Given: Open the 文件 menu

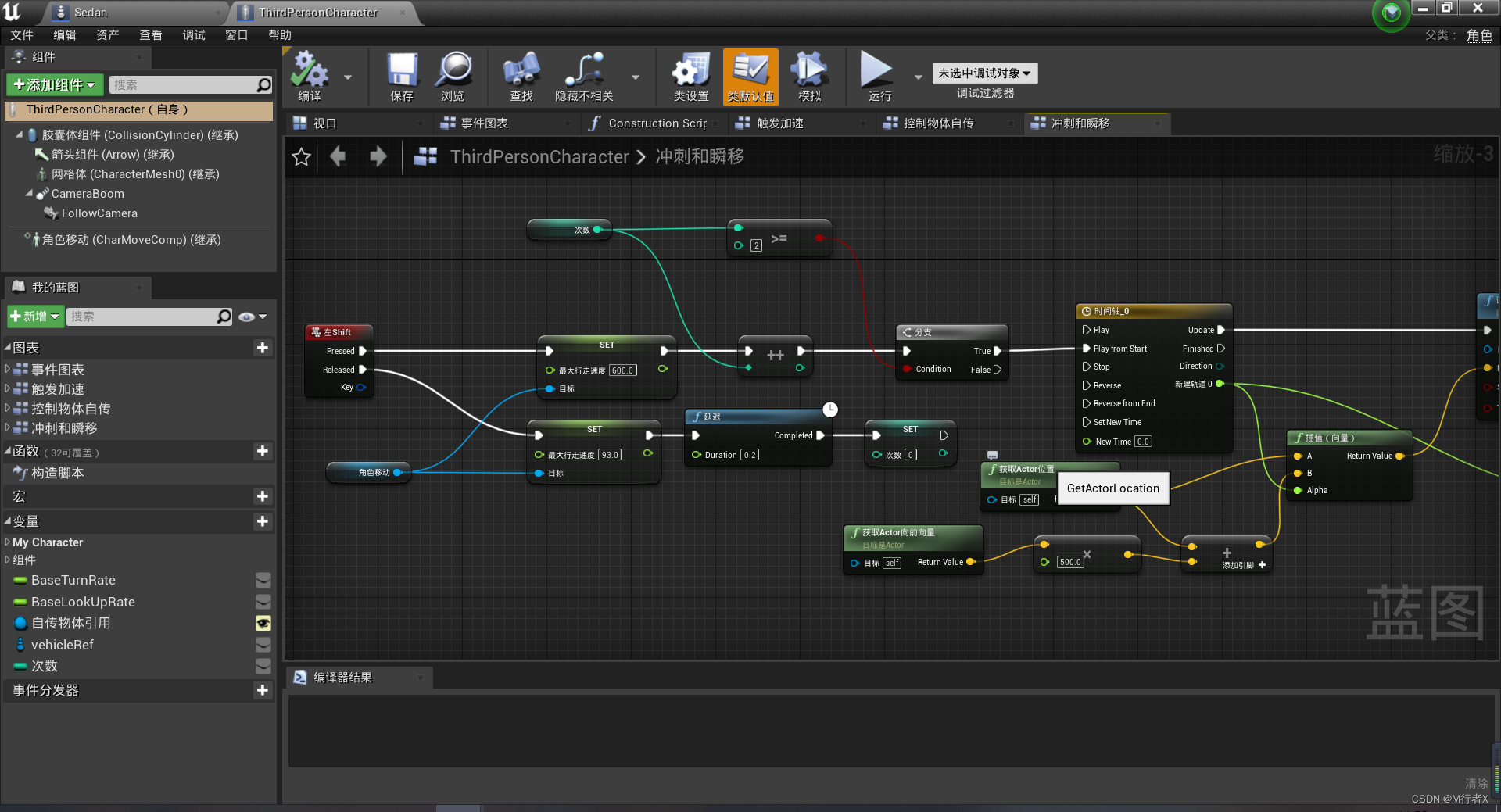Looking at the screenshot, I should point(22,35).
